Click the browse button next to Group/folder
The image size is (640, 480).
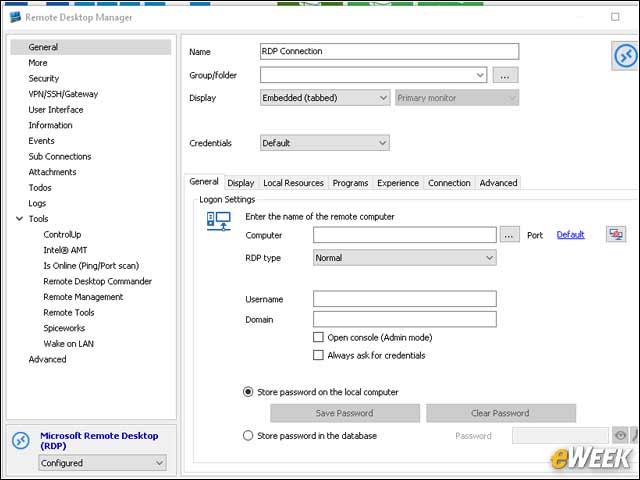pyautogui.click(x=505, y=75)
